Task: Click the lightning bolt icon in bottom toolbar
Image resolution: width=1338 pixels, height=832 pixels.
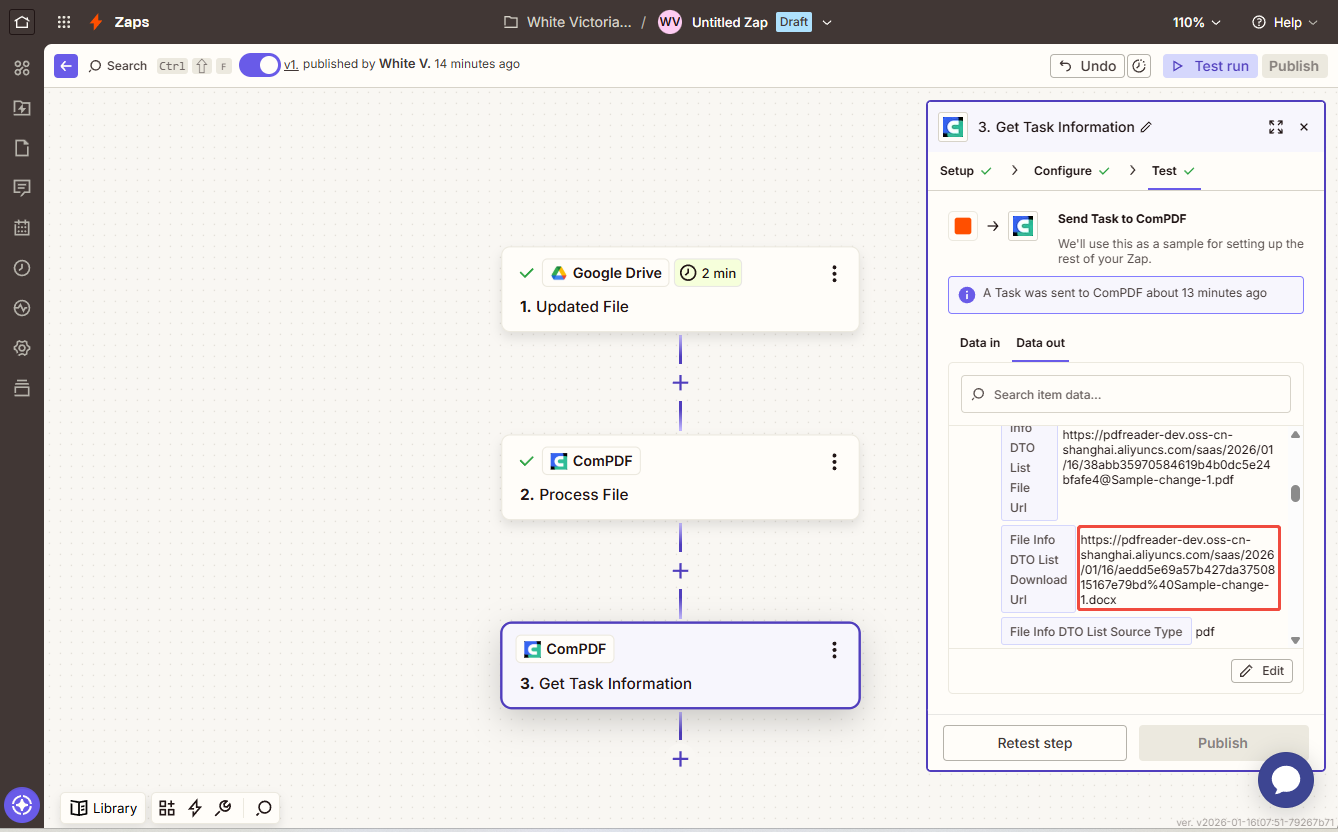Action: coord(195,808)
